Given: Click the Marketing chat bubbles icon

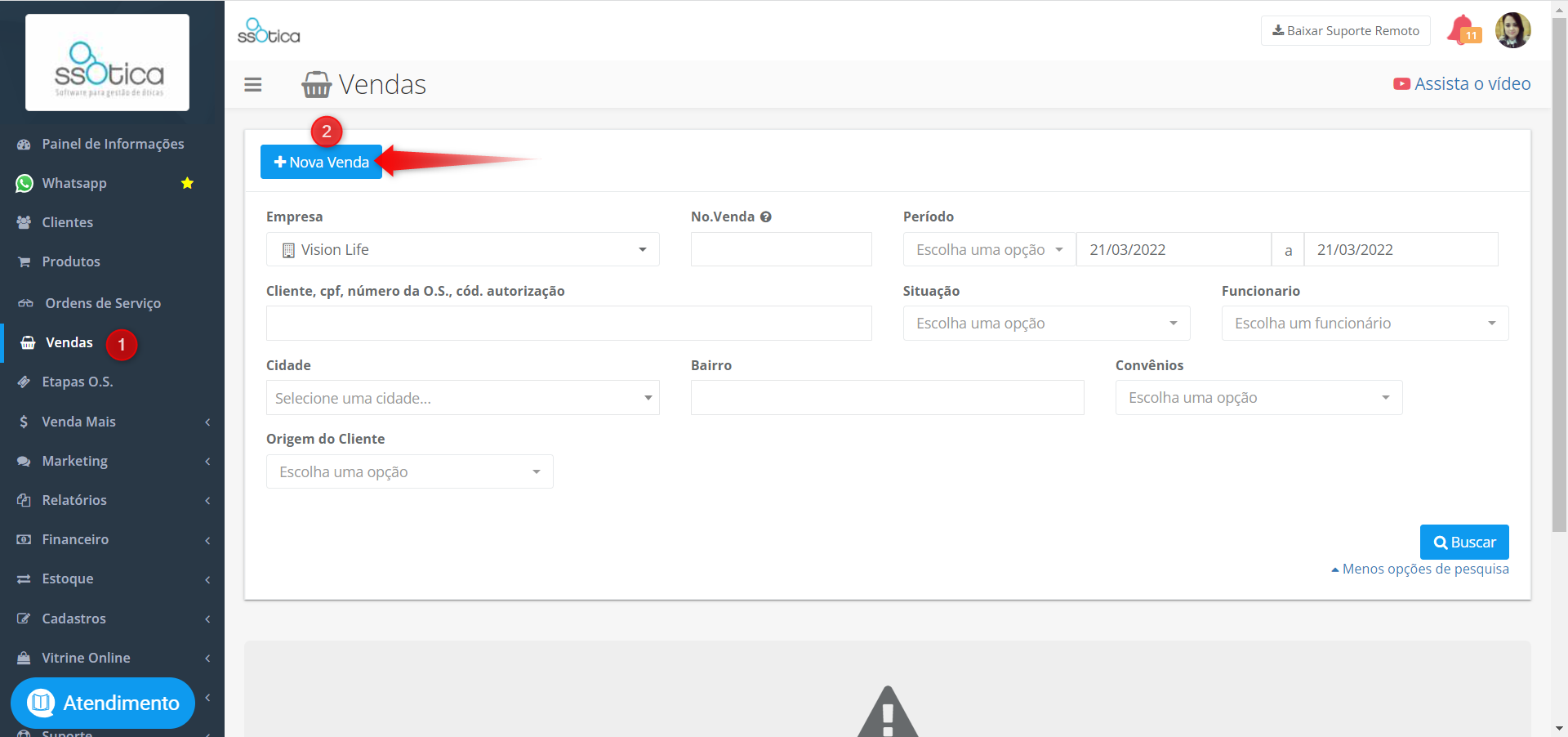Looking at the screenshot, I should 24,461.
